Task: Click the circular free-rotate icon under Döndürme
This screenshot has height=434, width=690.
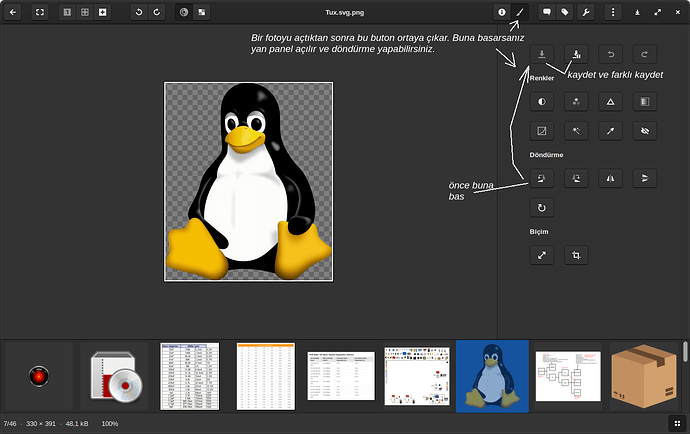Action: [541, 208]
